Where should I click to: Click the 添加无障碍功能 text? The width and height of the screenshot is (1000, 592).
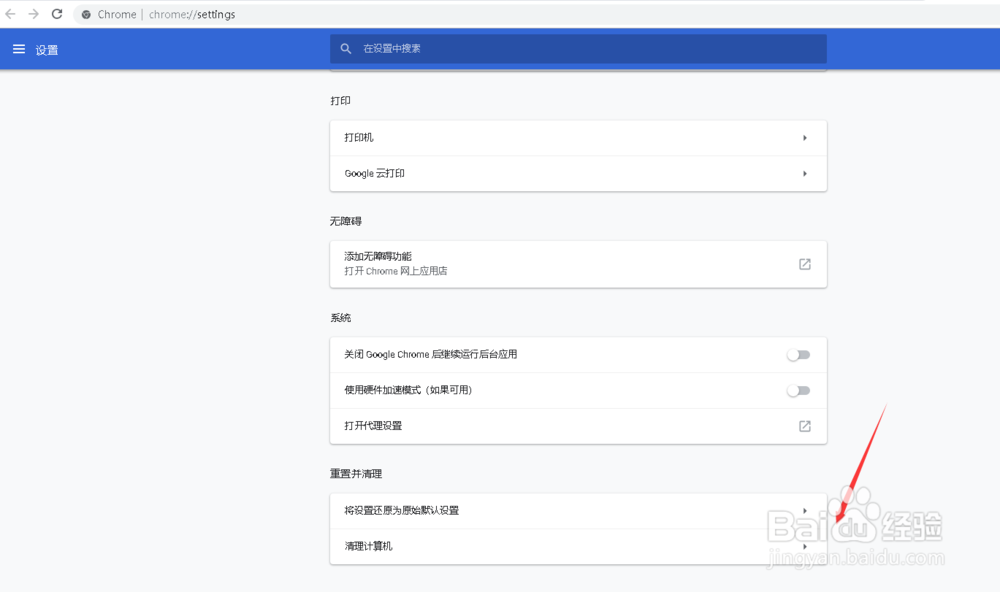(x=378, y=256)
